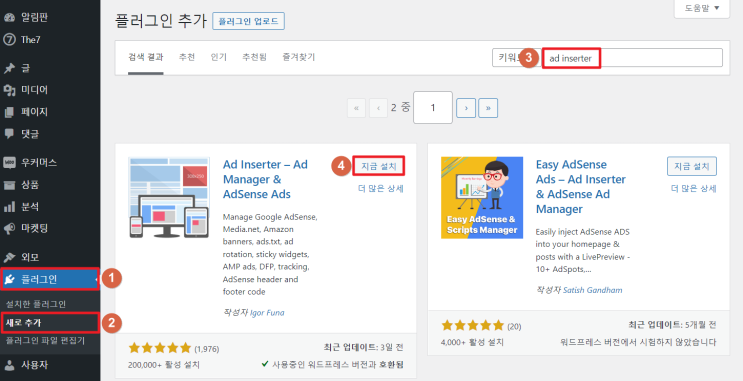Select the 검색 결과 tab
Viewport: 743px width, 381px height.
146,57
